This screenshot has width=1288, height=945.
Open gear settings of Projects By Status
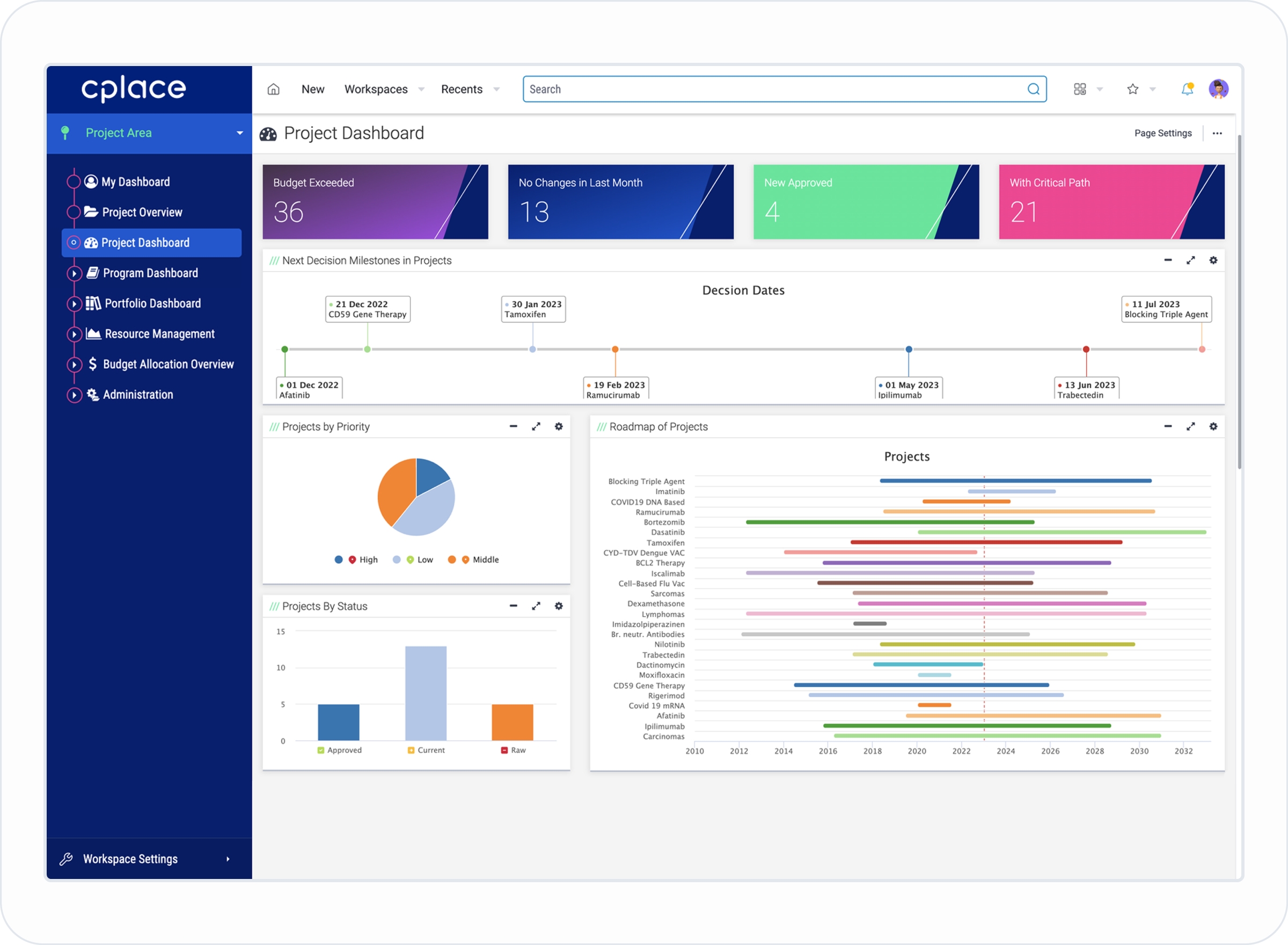pyautogui.click(x=559, y=606)
